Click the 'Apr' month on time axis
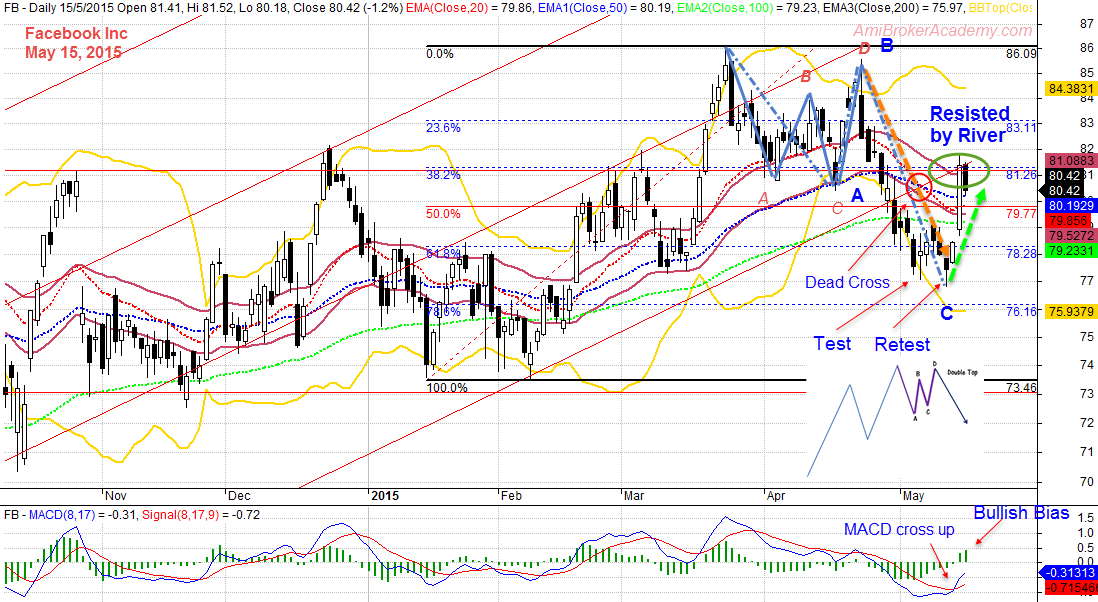This screenshot has height=602, width=1098. point(776,496)
